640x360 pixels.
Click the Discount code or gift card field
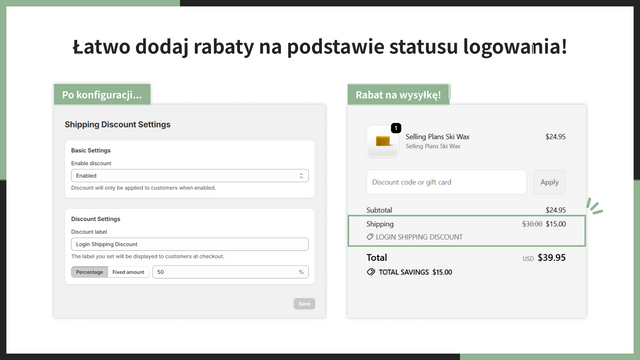[446, 182]
